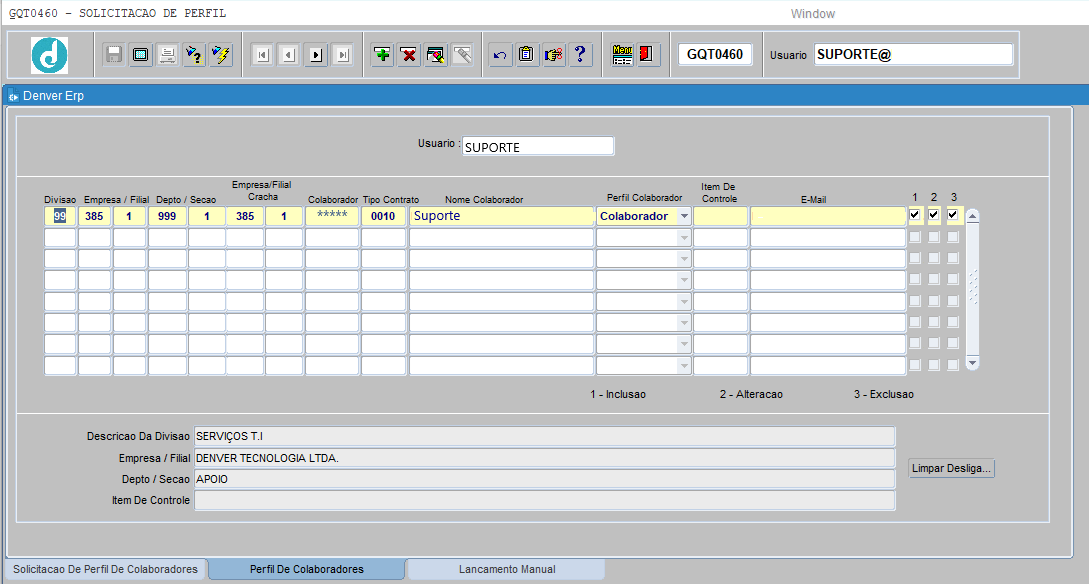The image size is (1089, 584).
Task: Click empty Item De Controle description field
Action: click(544, 500)
